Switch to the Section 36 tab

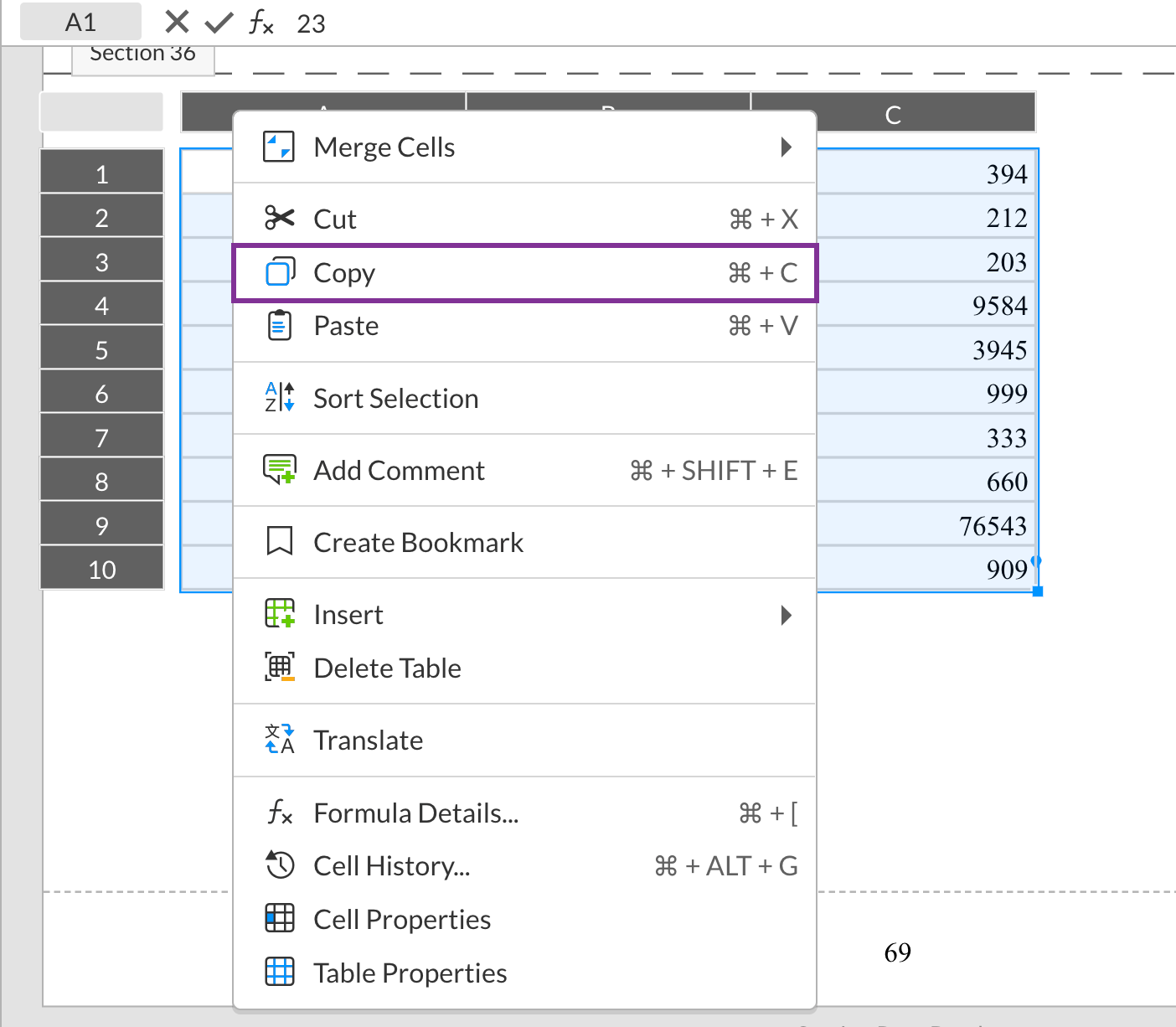pos(142,53)
